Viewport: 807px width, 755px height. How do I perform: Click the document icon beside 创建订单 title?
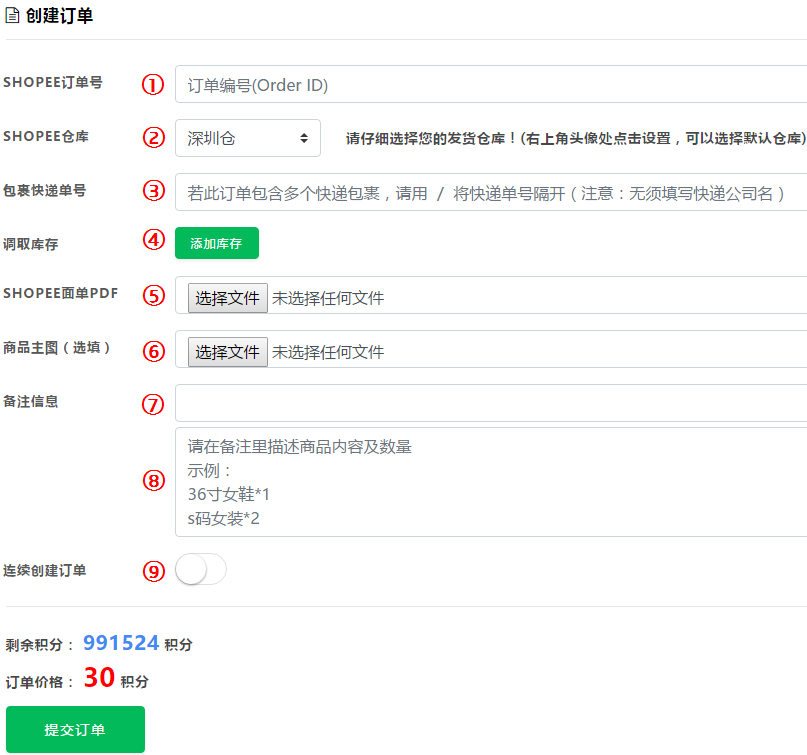12,15
